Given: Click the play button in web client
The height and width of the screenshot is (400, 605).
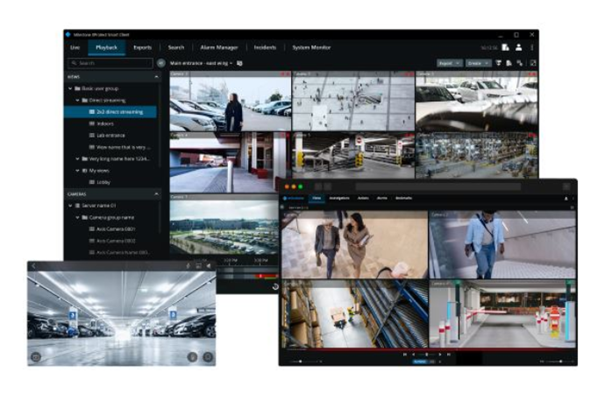Looking at the screenshot, I should click(428, 354).
